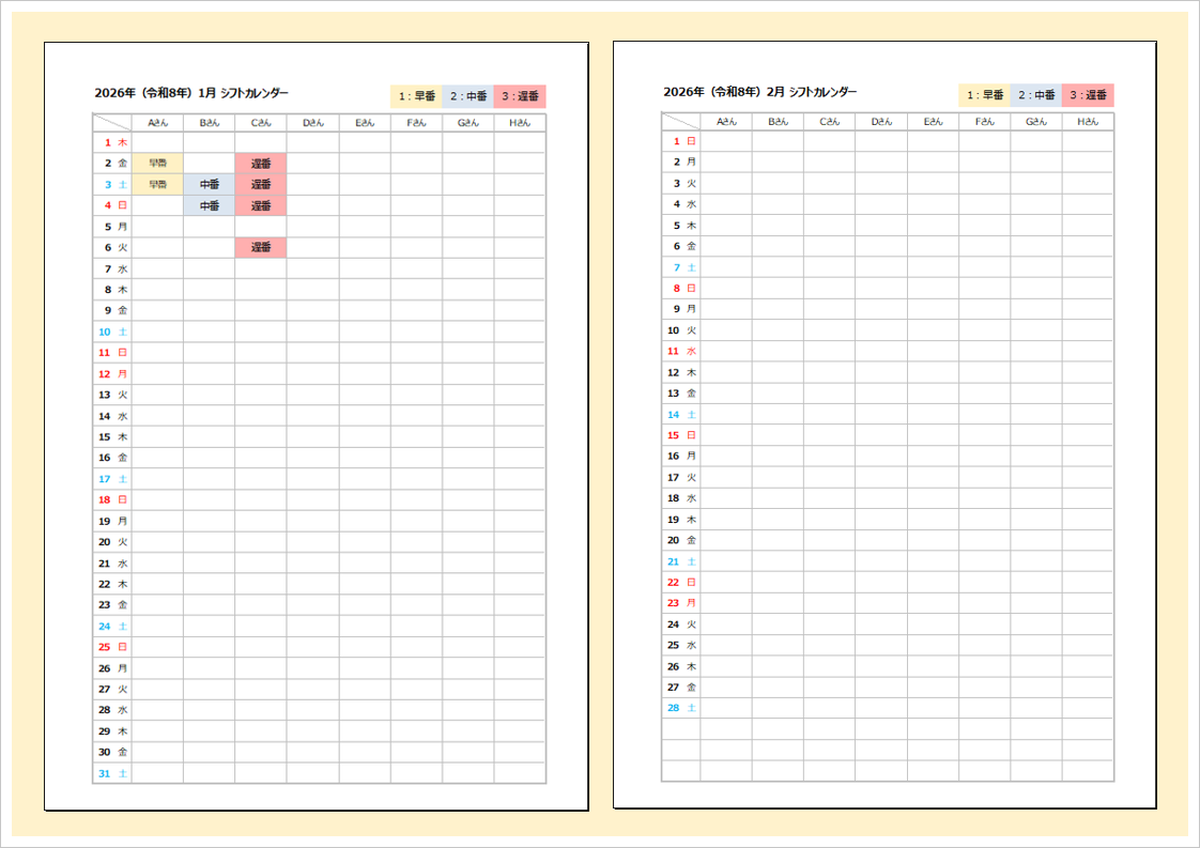Select Cさん's 遅番 cell on January 6
Viewport: 1200px width, 848px height.
coord(261,247)
